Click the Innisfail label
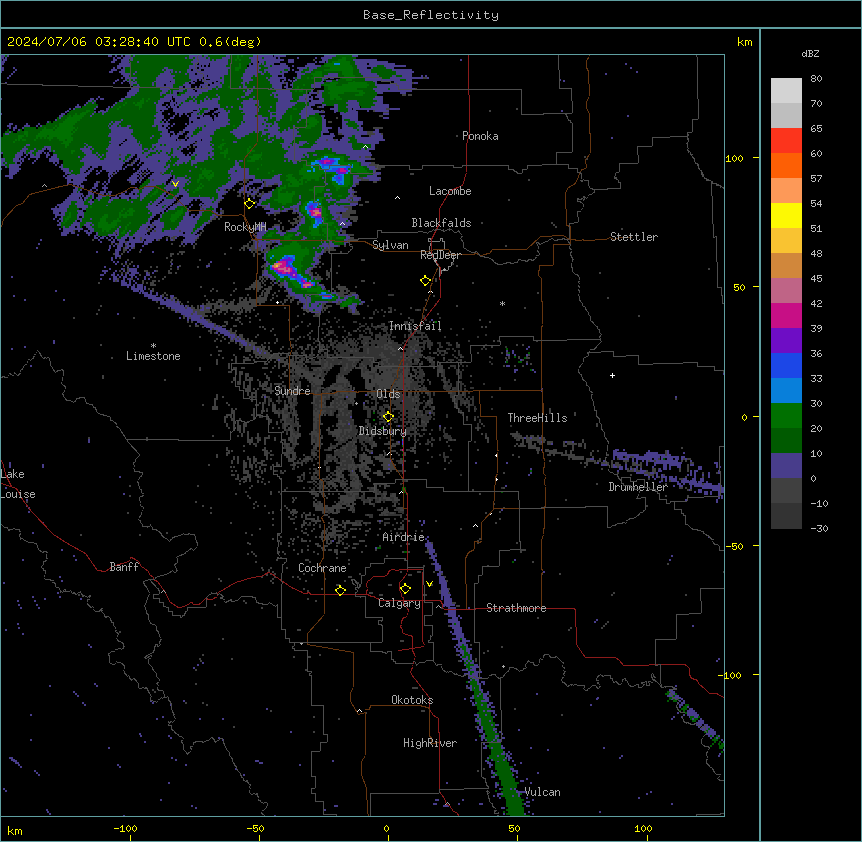862x842 pixels. click(415, 326)
